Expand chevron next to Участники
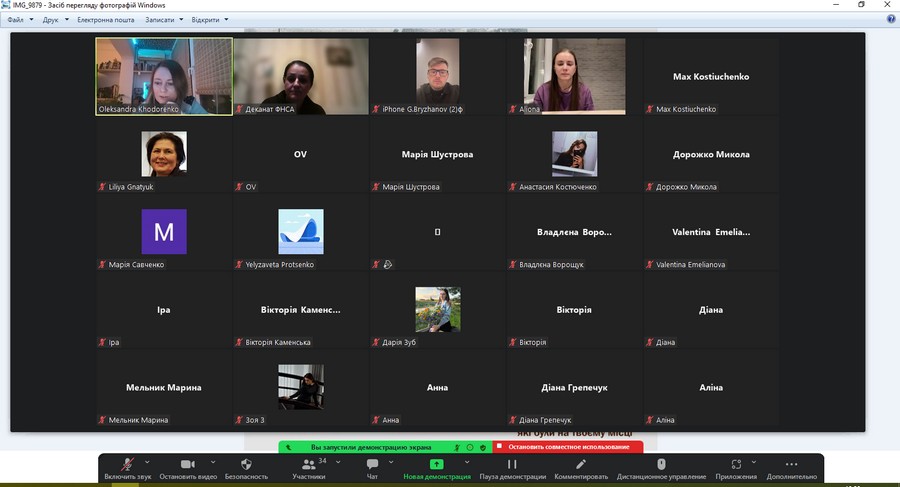Image resolution: width=900 pixels, height=487 pixels. point(338,462)
